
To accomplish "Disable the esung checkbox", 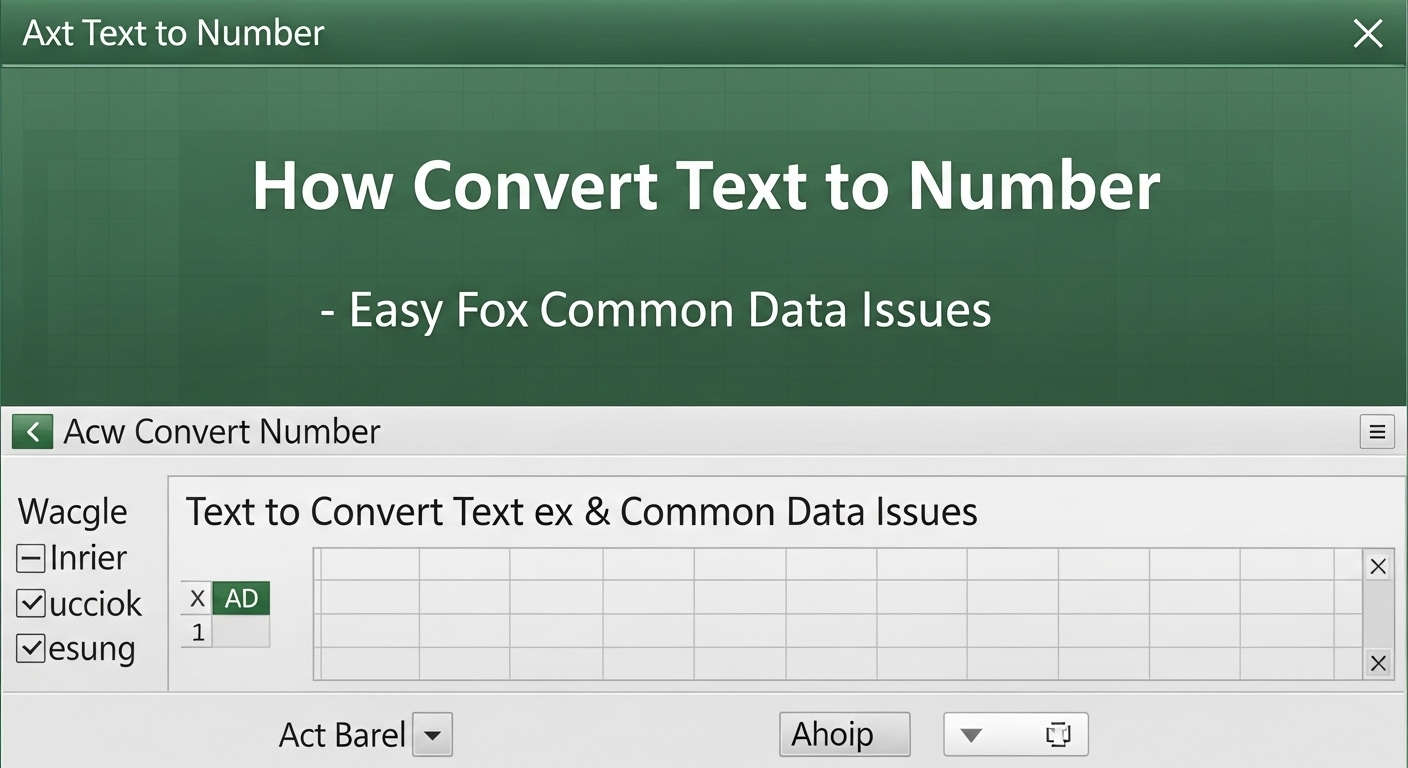I will [30, 648].
